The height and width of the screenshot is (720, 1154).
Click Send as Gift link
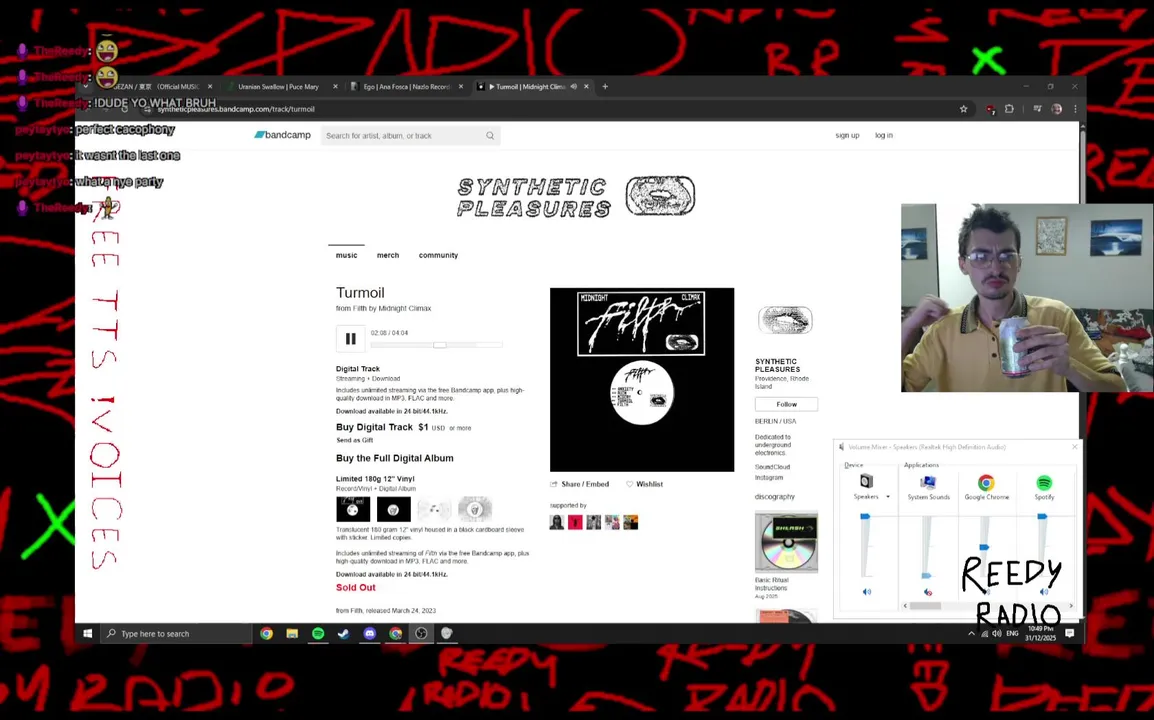[355, 440]
